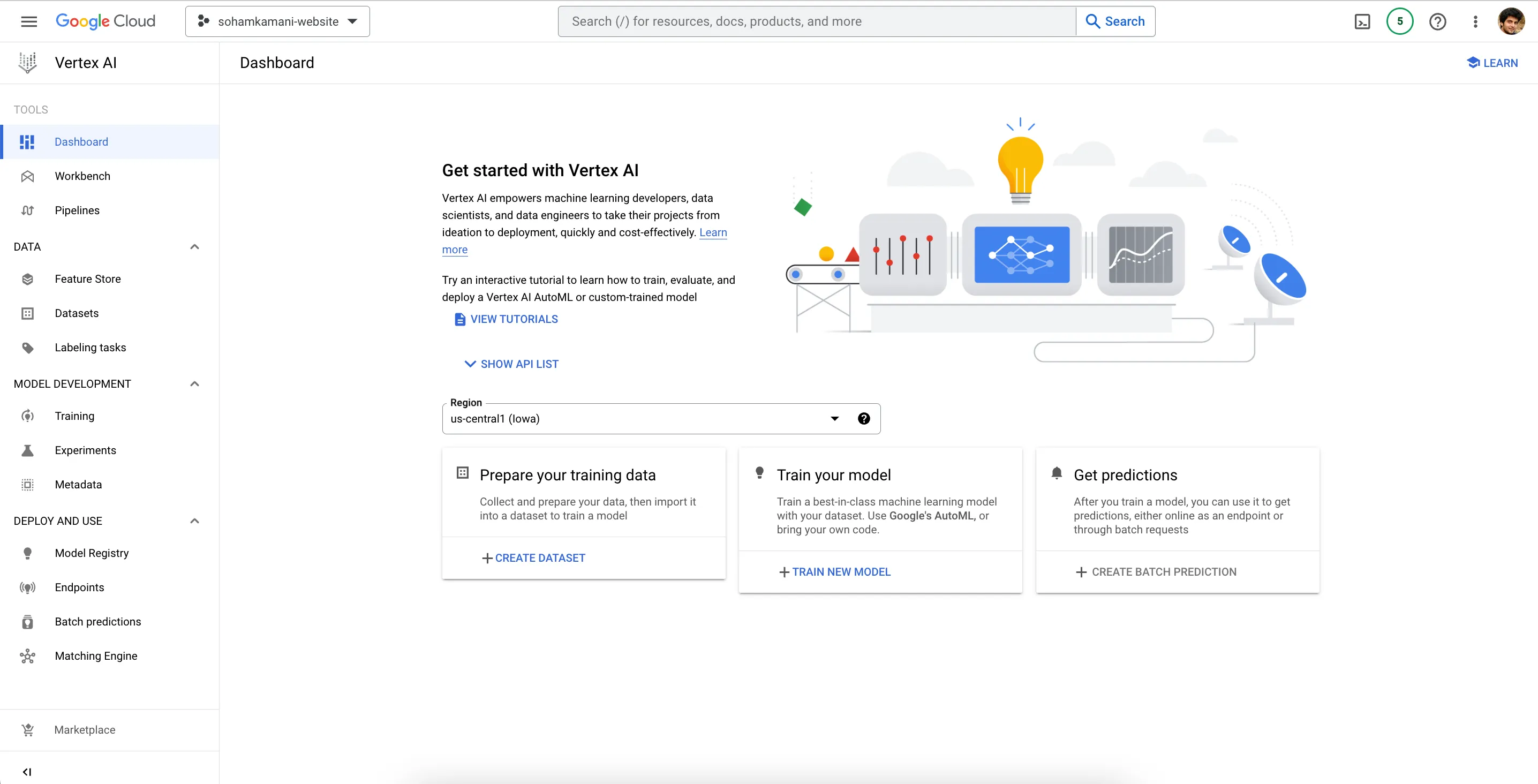Collapse the DATA section chevron

[194, 246]
